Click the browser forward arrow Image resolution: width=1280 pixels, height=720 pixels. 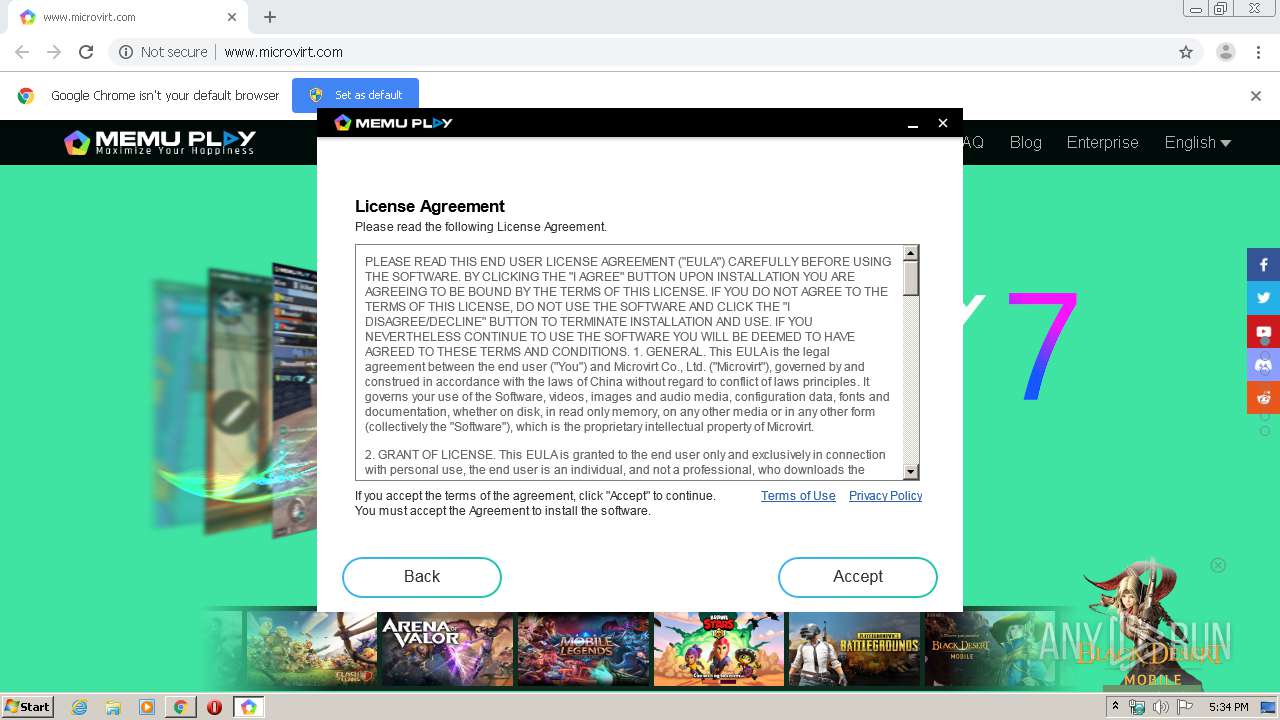pos(54,52)
